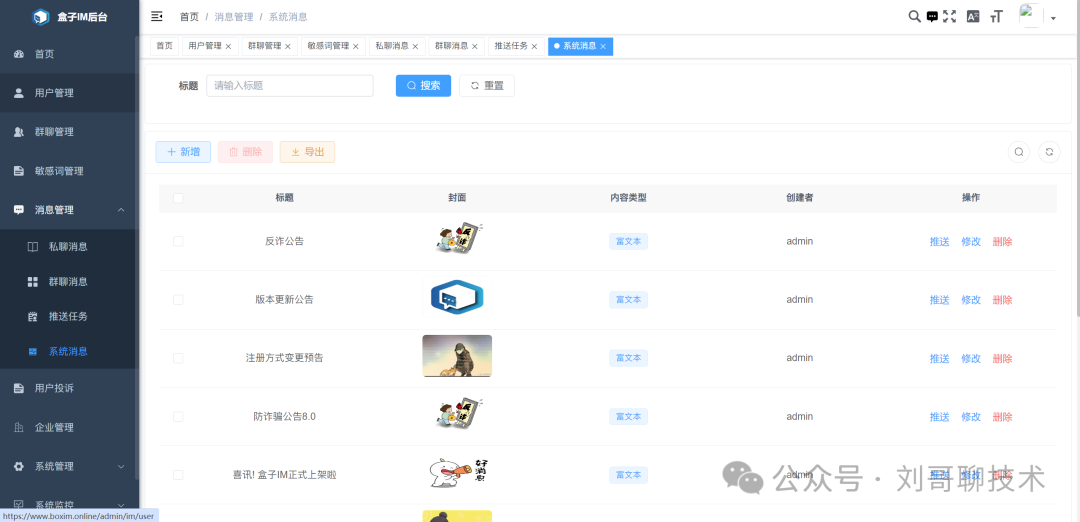Open the 版本更新公告 cover thumbnail

click(x=457, y=298)
